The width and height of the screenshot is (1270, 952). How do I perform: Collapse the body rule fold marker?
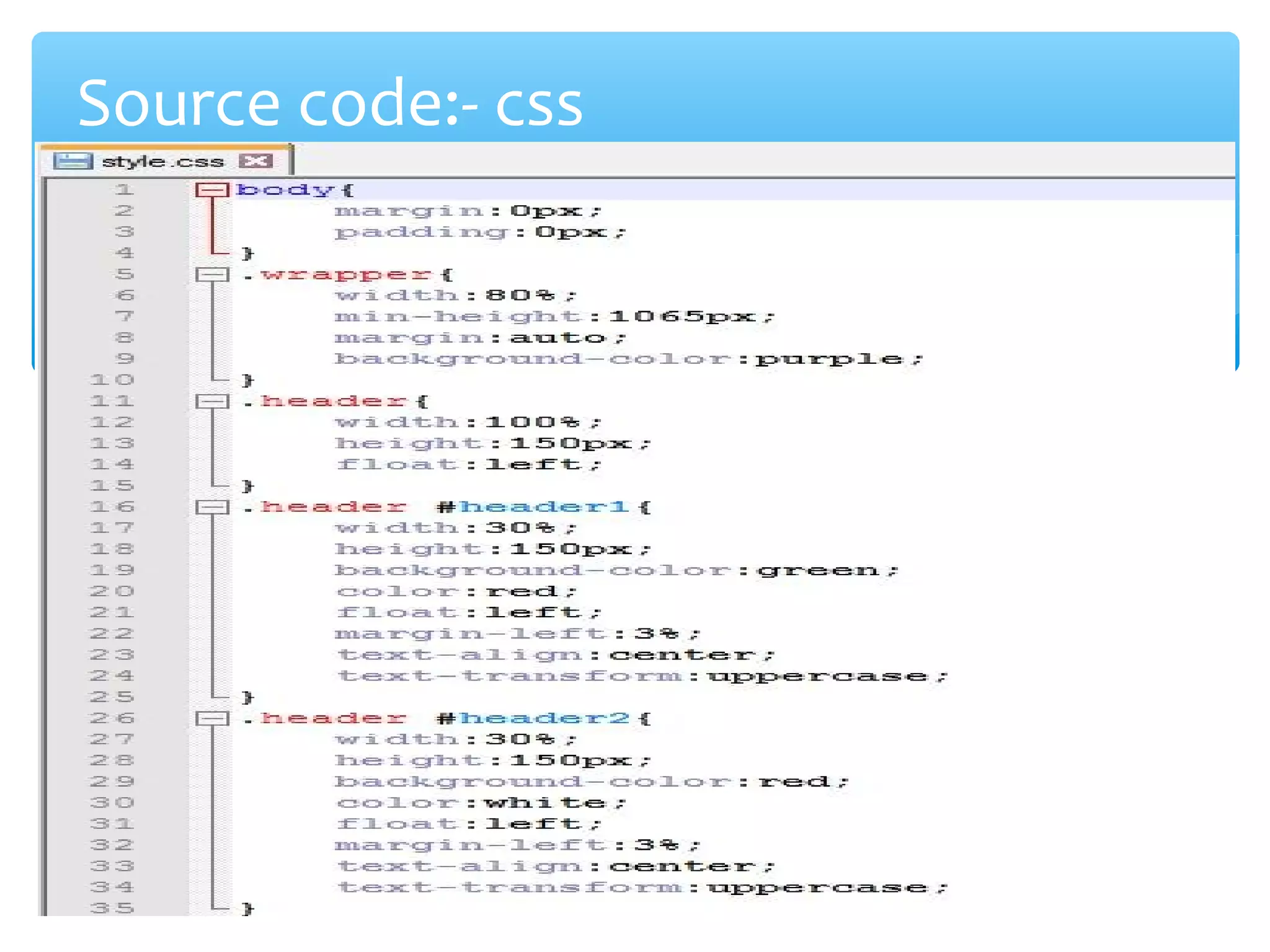pos(211,190)
